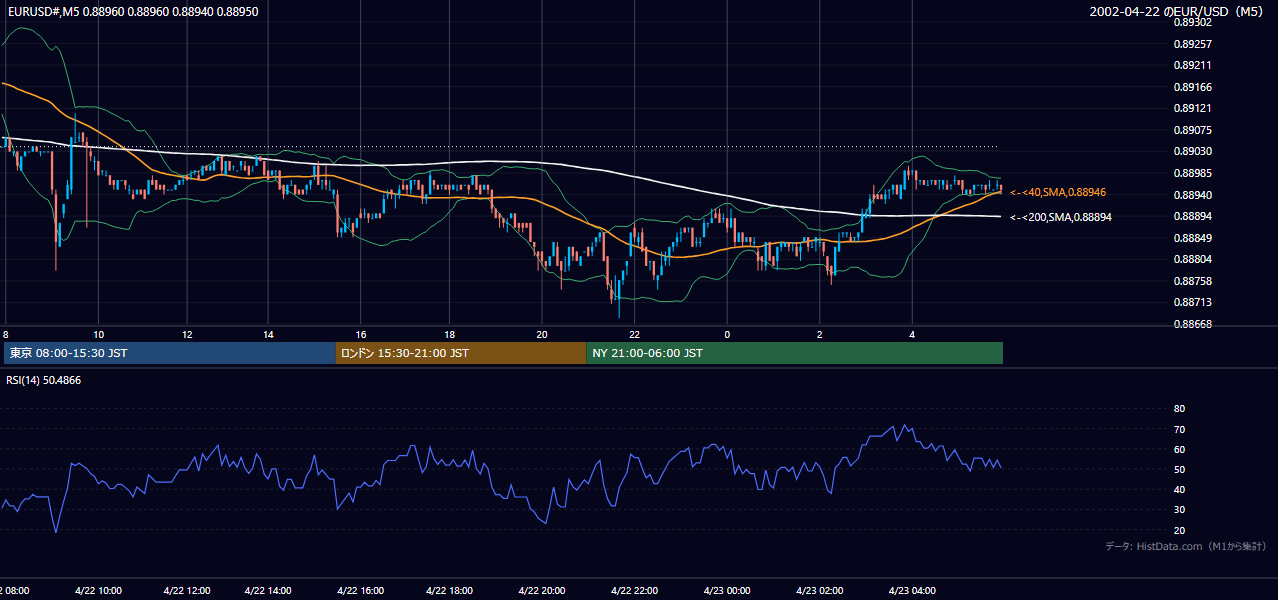Click the RSI 60 level label

click(1179, 449)
